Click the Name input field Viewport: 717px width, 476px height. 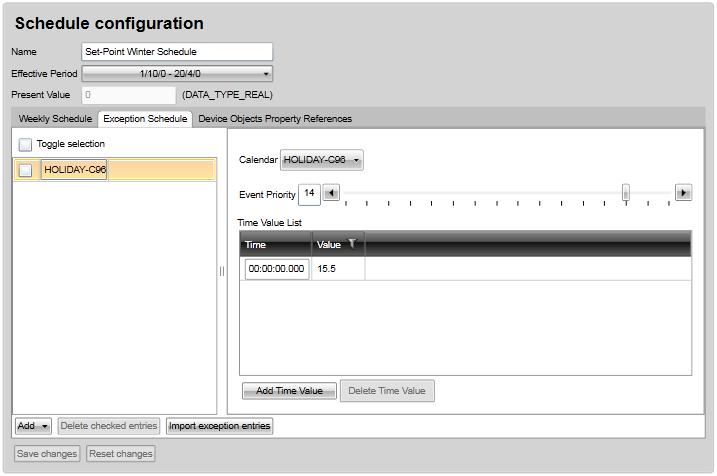coord(177,52)
